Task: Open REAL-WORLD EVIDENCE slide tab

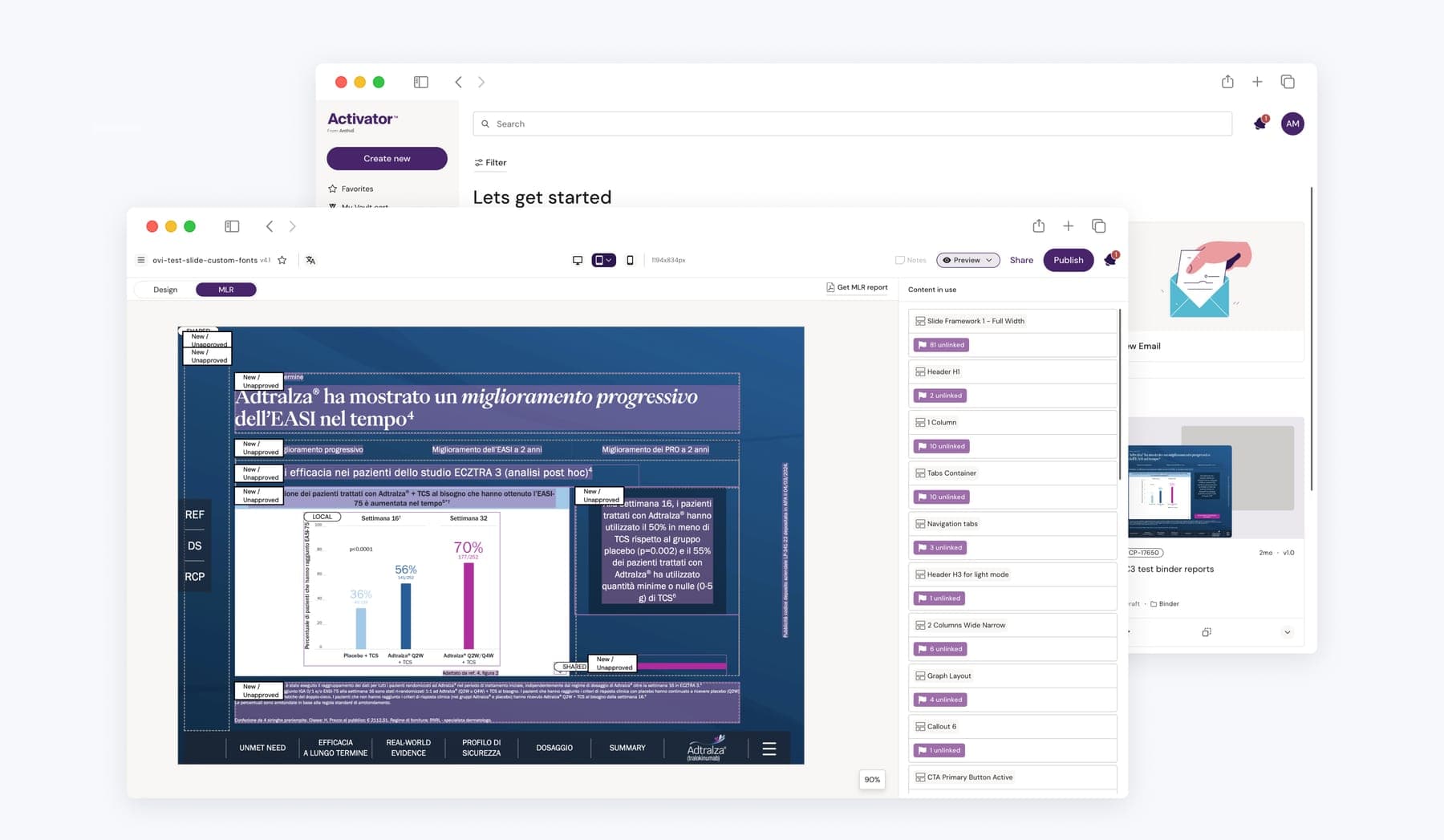Action: click(408, 748)
